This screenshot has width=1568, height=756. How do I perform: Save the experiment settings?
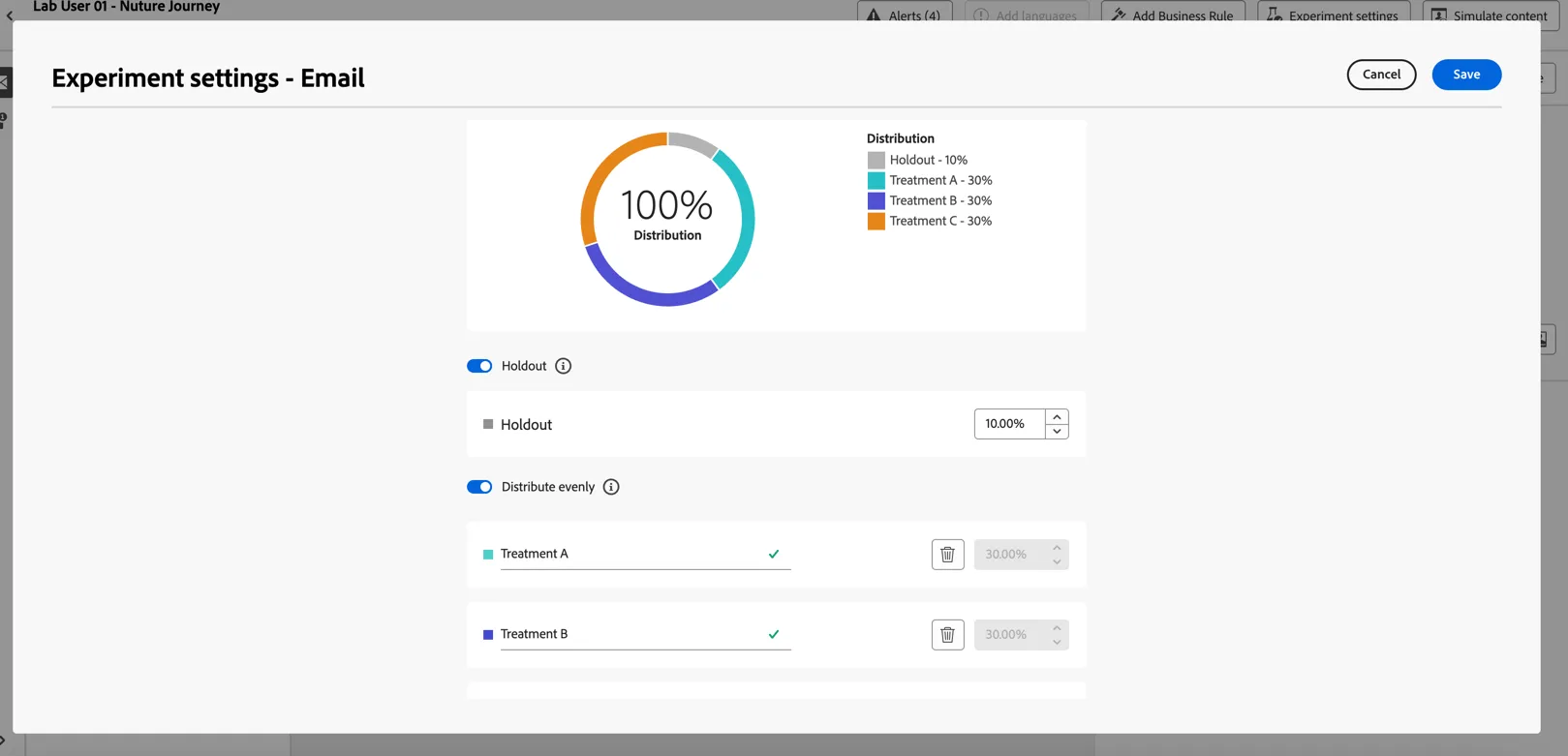(x=1466, y=75)
